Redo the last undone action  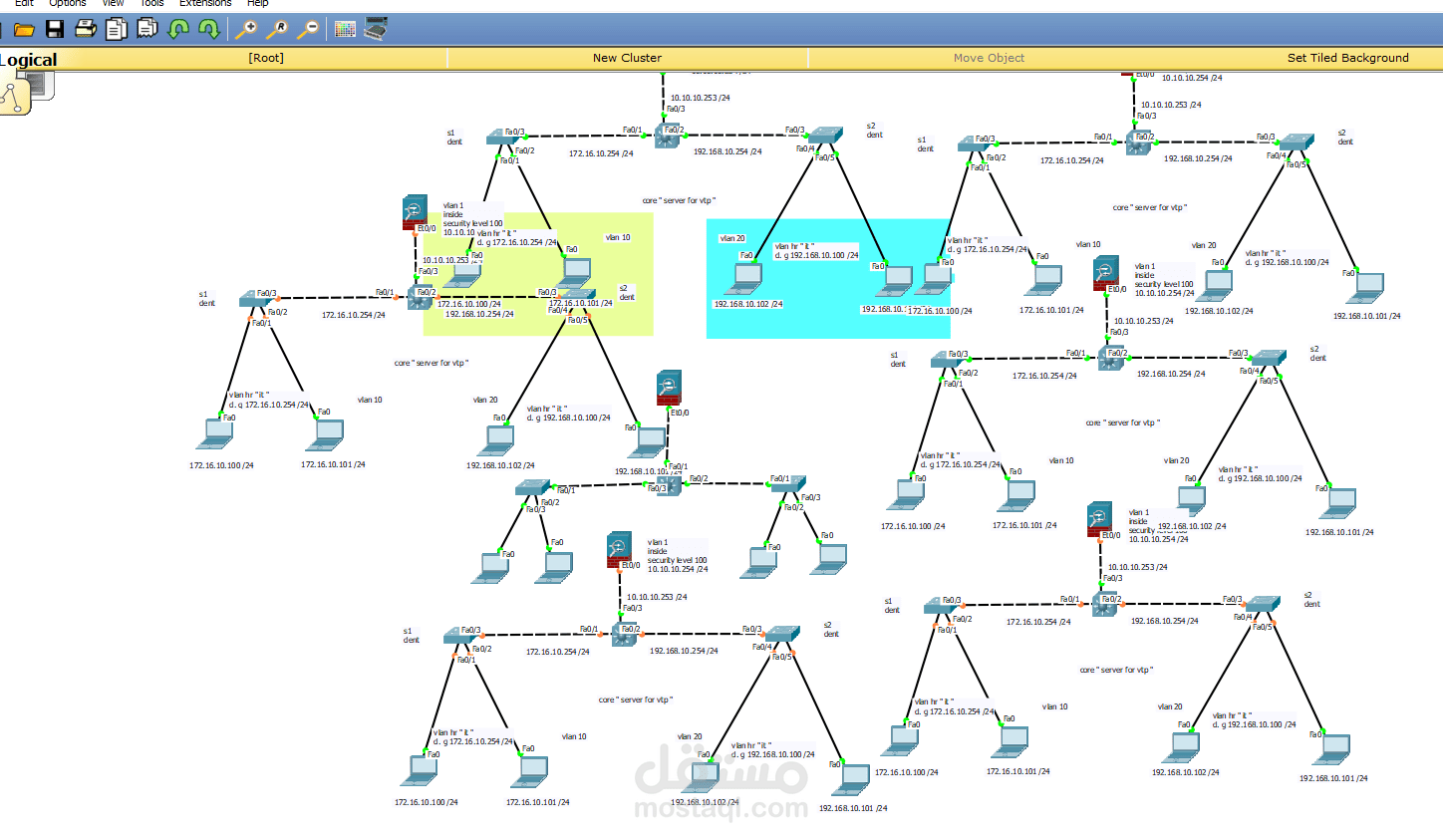(208, 28)
